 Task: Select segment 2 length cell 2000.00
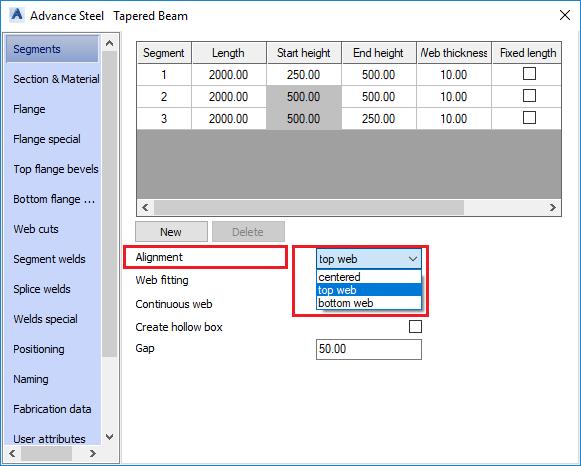pos(229,97)
